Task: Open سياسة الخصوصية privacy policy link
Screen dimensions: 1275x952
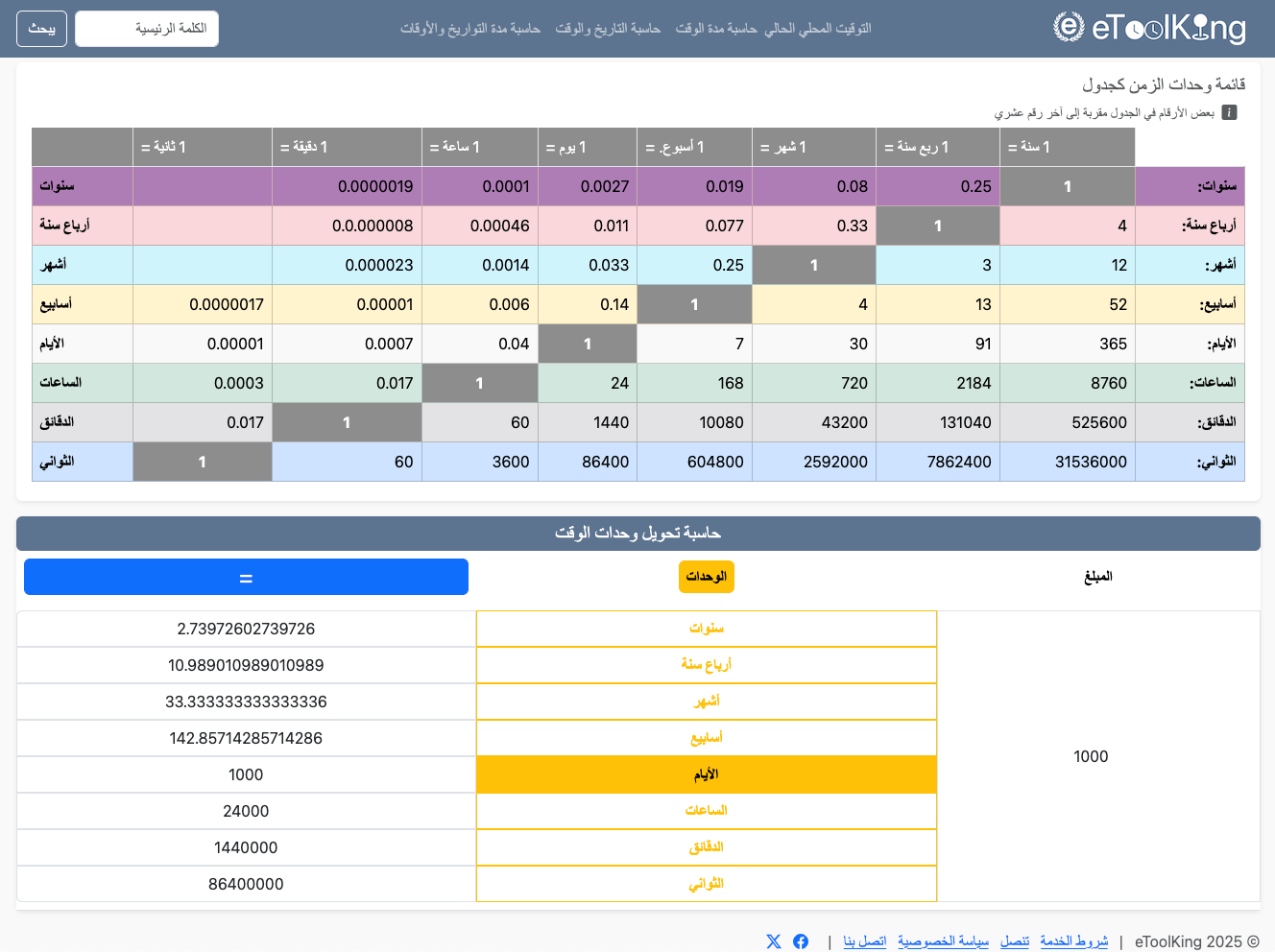Action: point(943,941)
